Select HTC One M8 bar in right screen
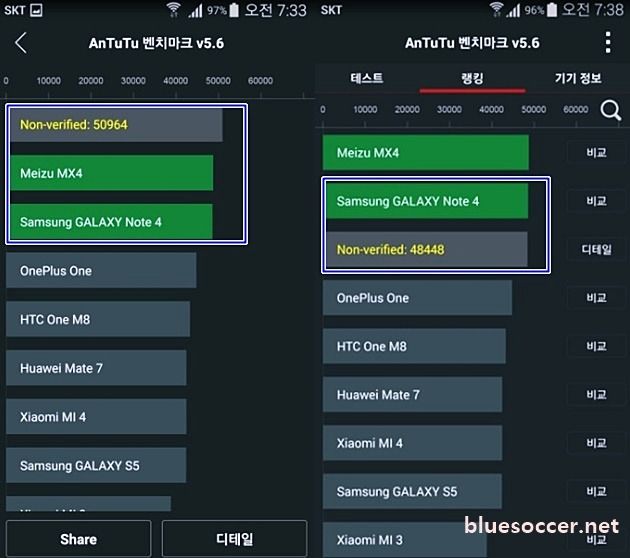 [x=414, y=346]
